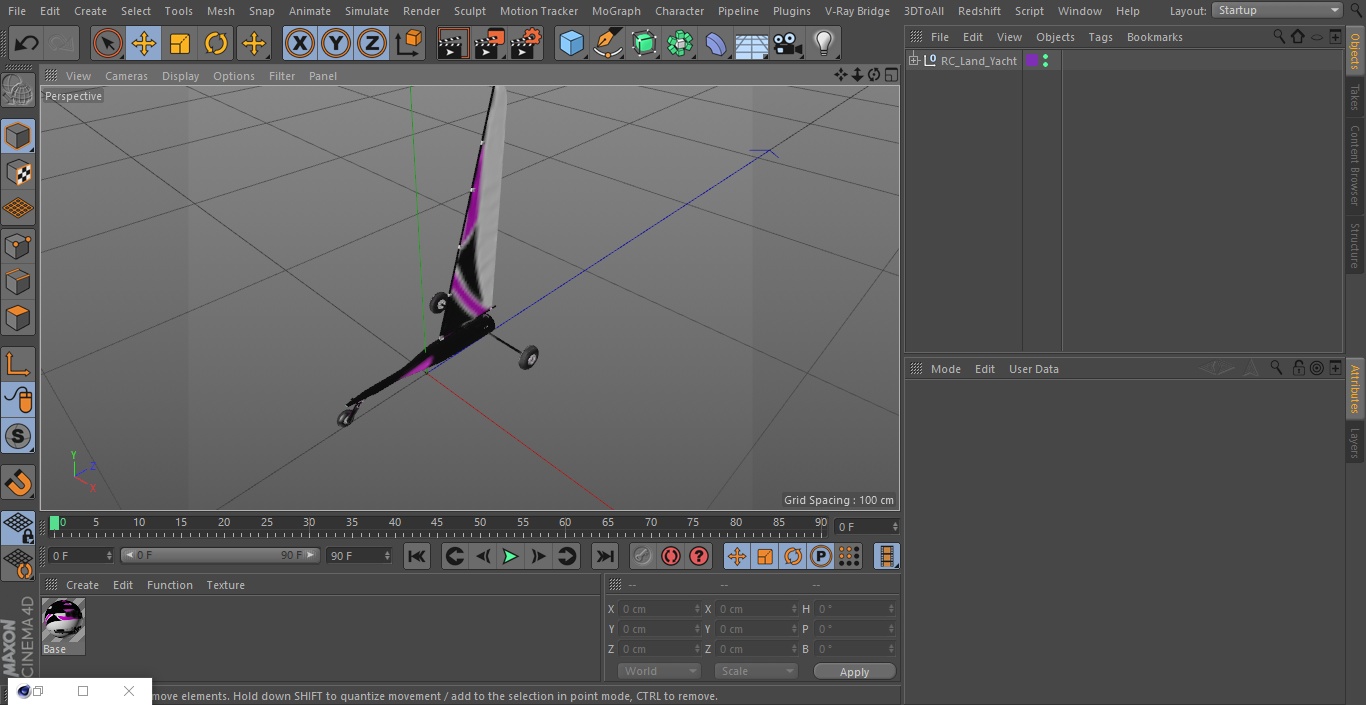Click Apply coordinates button
The image size is (1366, 705).
click(x=854, y=672)
